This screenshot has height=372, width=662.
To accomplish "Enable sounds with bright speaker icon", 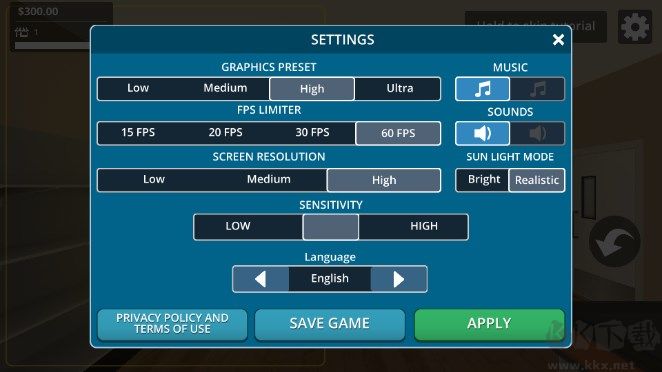I will tap(483, 133).
